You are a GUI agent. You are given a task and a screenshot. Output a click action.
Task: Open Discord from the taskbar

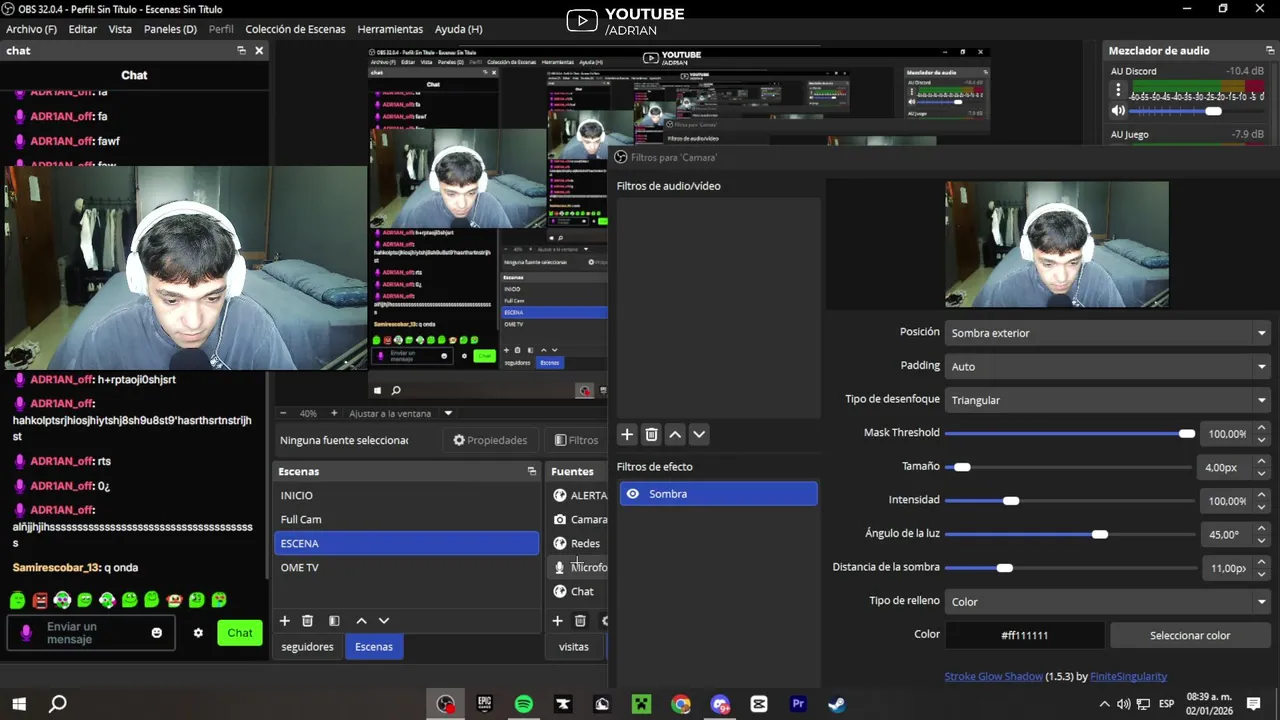pyautogui.click(x=720, y=704)
